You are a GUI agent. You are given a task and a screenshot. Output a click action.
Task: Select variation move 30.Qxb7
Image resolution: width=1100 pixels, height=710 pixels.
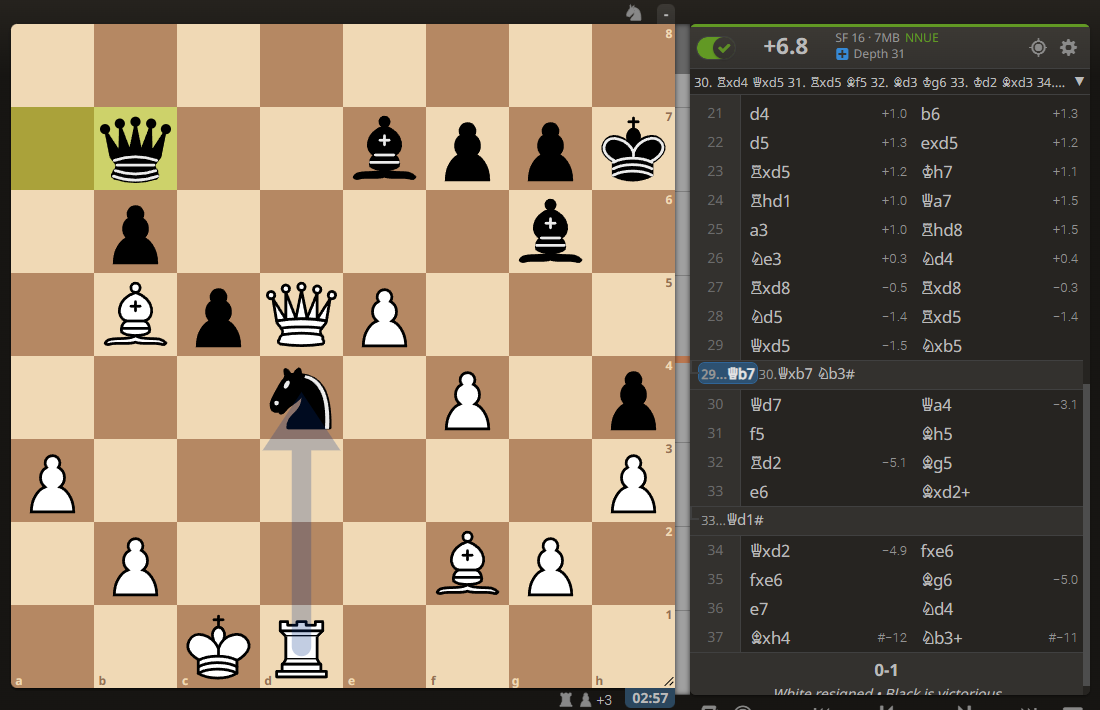coord(786,374)
